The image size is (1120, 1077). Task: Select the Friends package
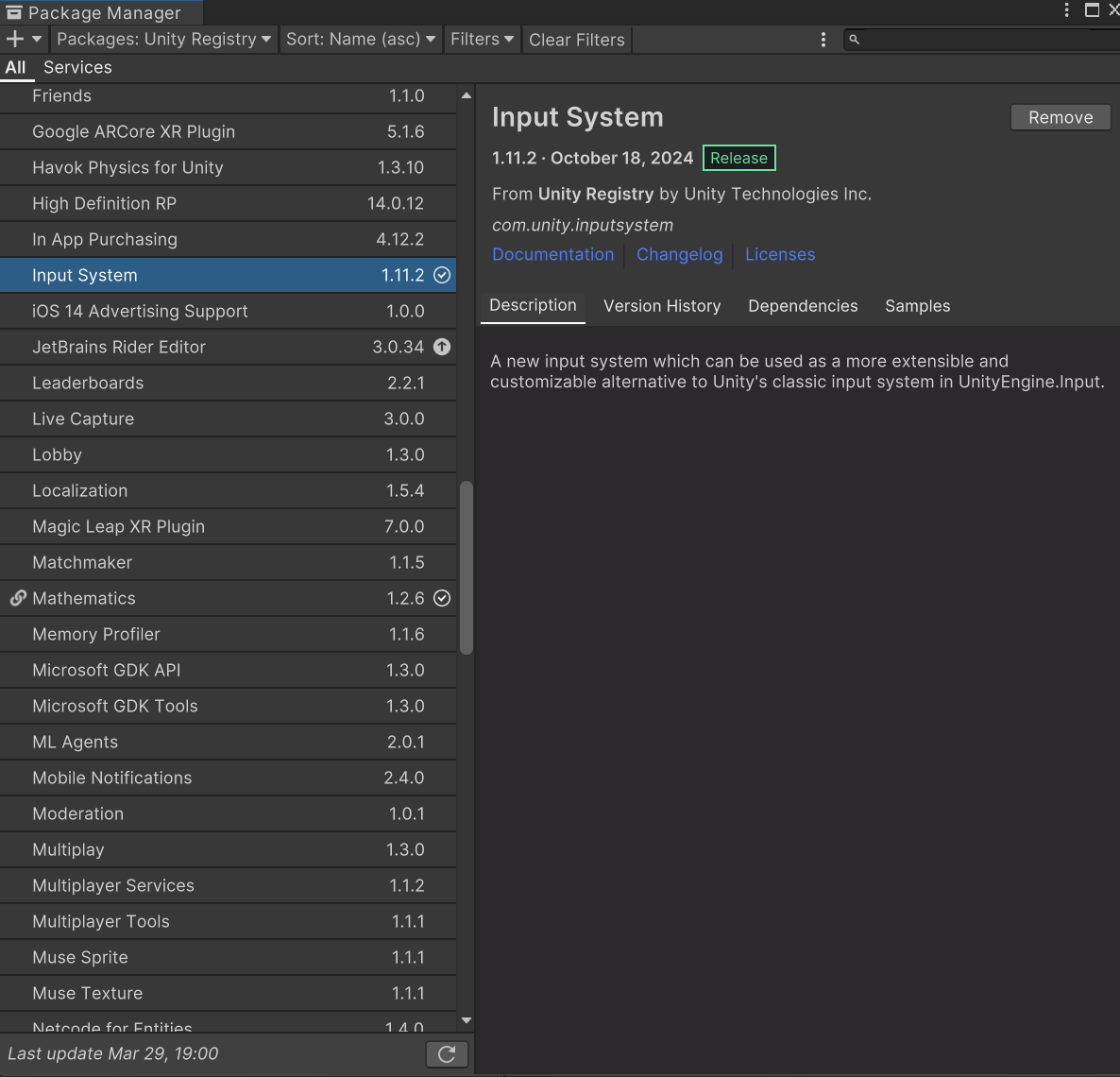(x=228, y=95)
